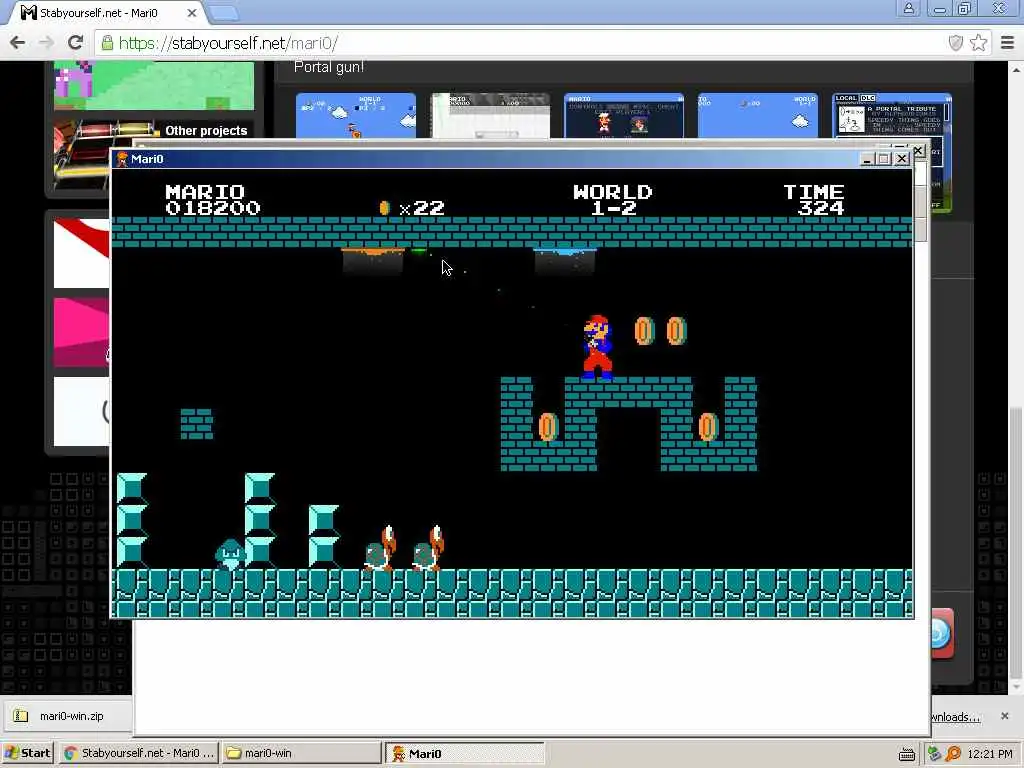
Task: Click the network tray icon
Action: [935, 754]
